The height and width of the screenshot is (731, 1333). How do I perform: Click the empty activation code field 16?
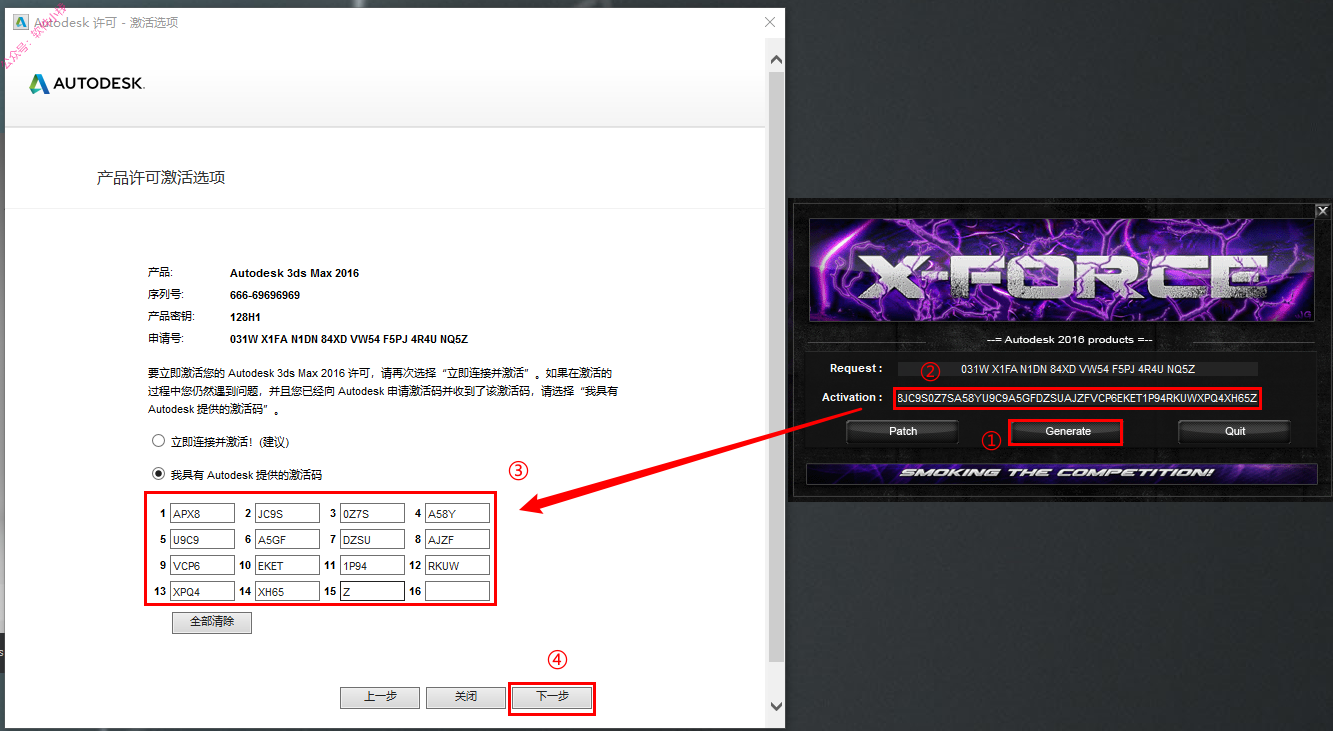[x=457, y=591]
